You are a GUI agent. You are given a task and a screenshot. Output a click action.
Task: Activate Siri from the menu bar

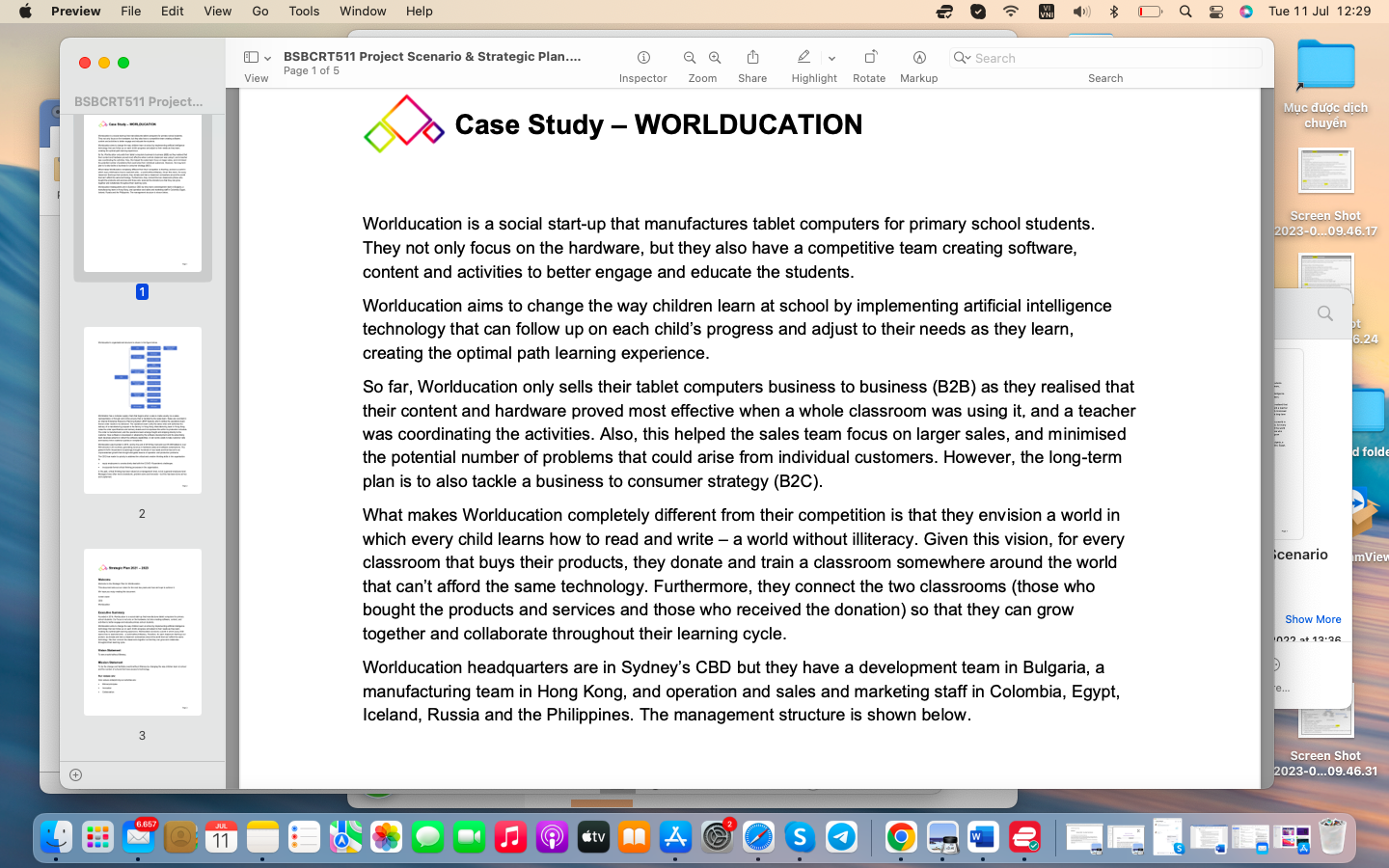click(x=1246, y=12)
